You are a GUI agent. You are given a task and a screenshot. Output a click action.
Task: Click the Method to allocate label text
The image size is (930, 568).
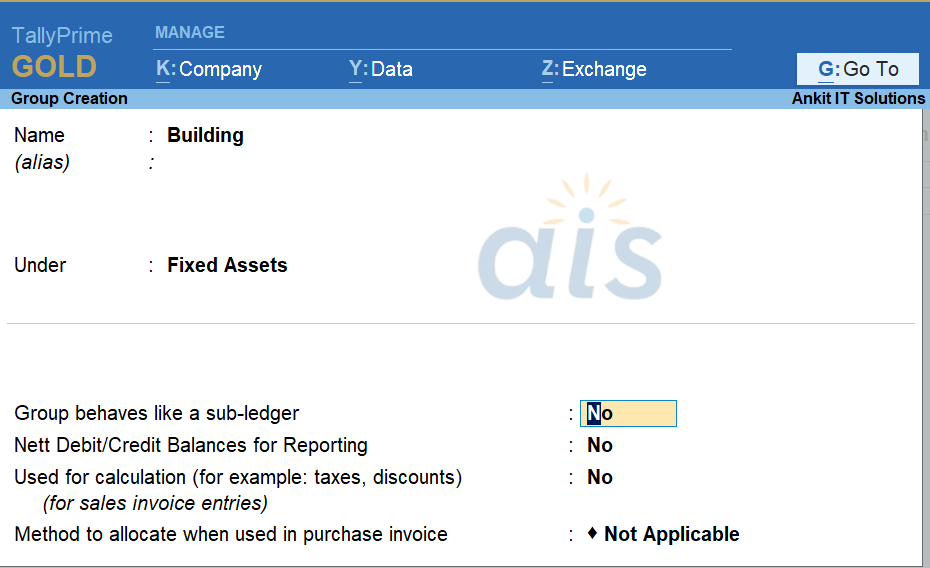pos(231,535)
